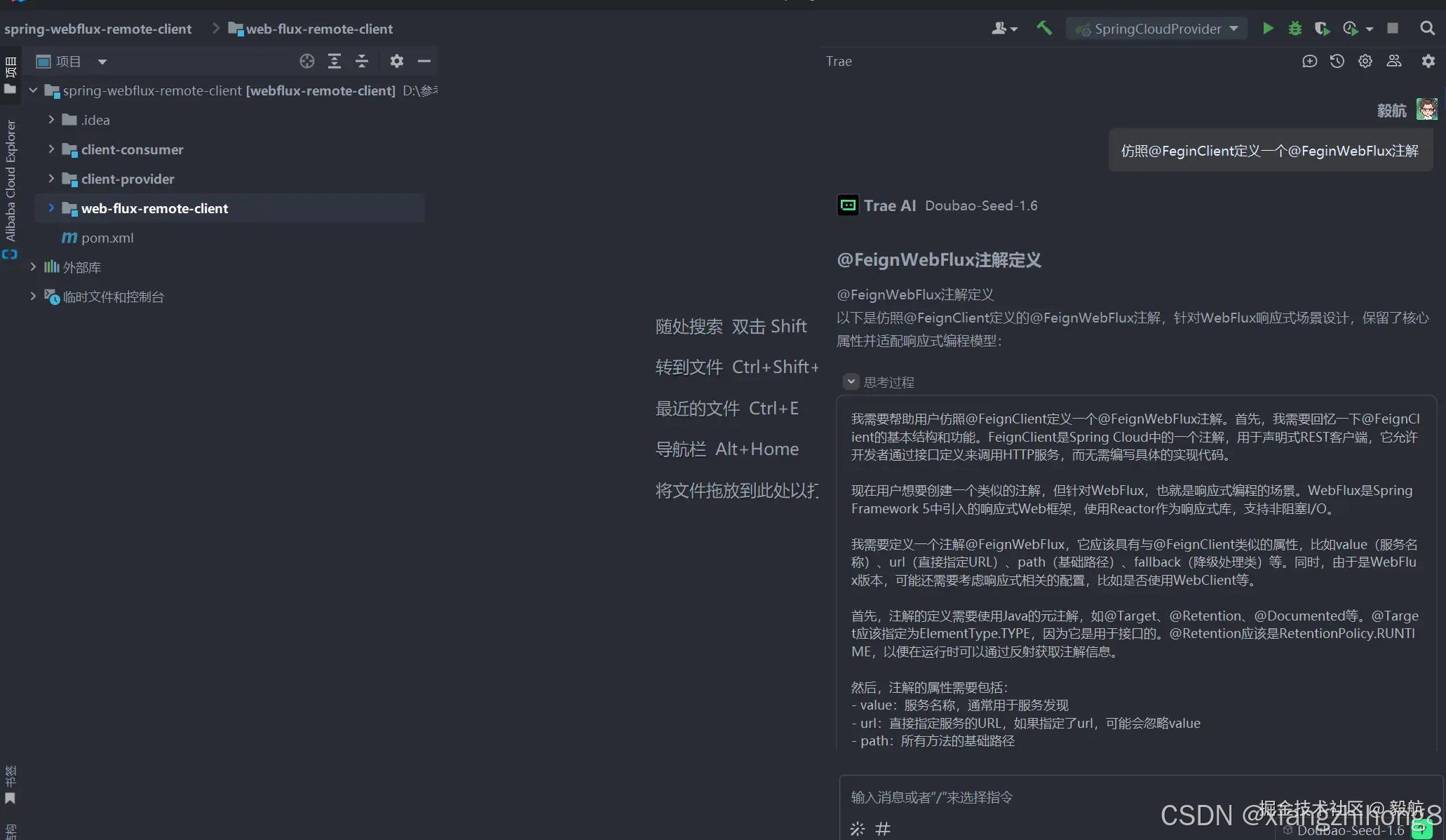Run the SpringCloudProvider configuration
The height and width of the screenshot is (840, 1446).
coord(1268,29)
